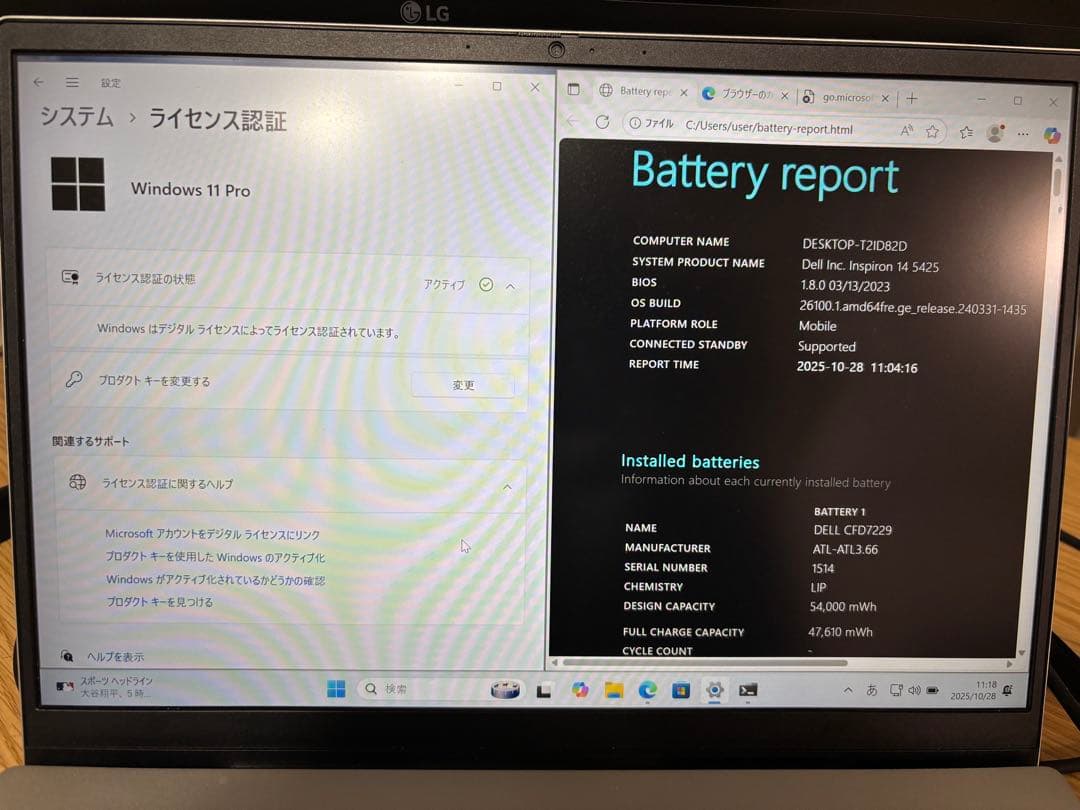The width and height of the screenshot is (1080, 810).
Task: Open the Edge three-dot menu
Action: 1023,131
